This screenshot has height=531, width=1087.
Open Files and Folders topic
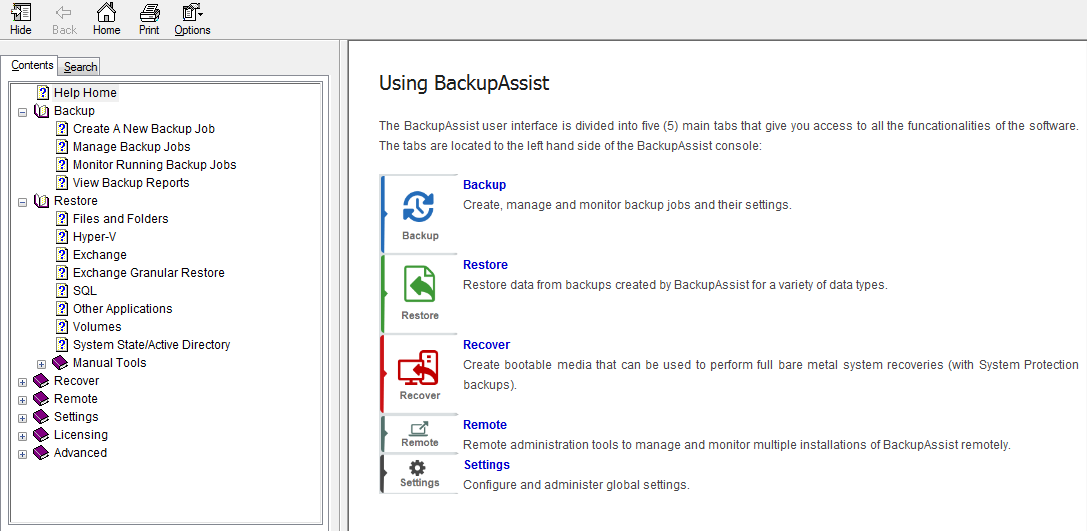click(121, 218)
